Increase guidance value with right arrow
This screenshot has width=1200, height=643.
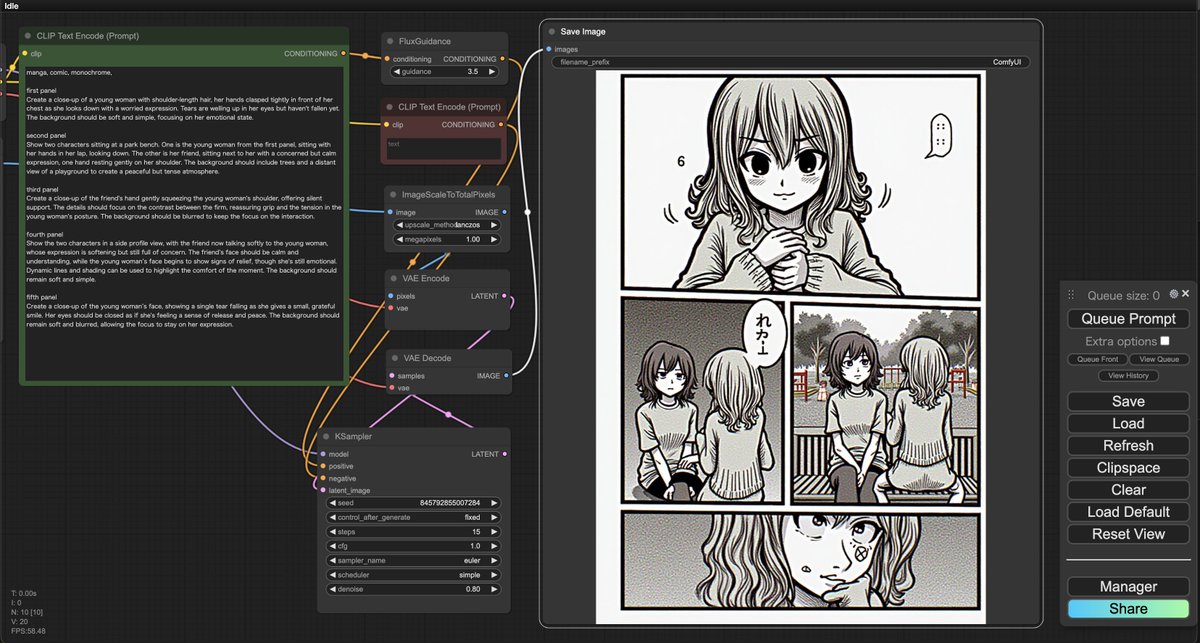click(493, 72)
